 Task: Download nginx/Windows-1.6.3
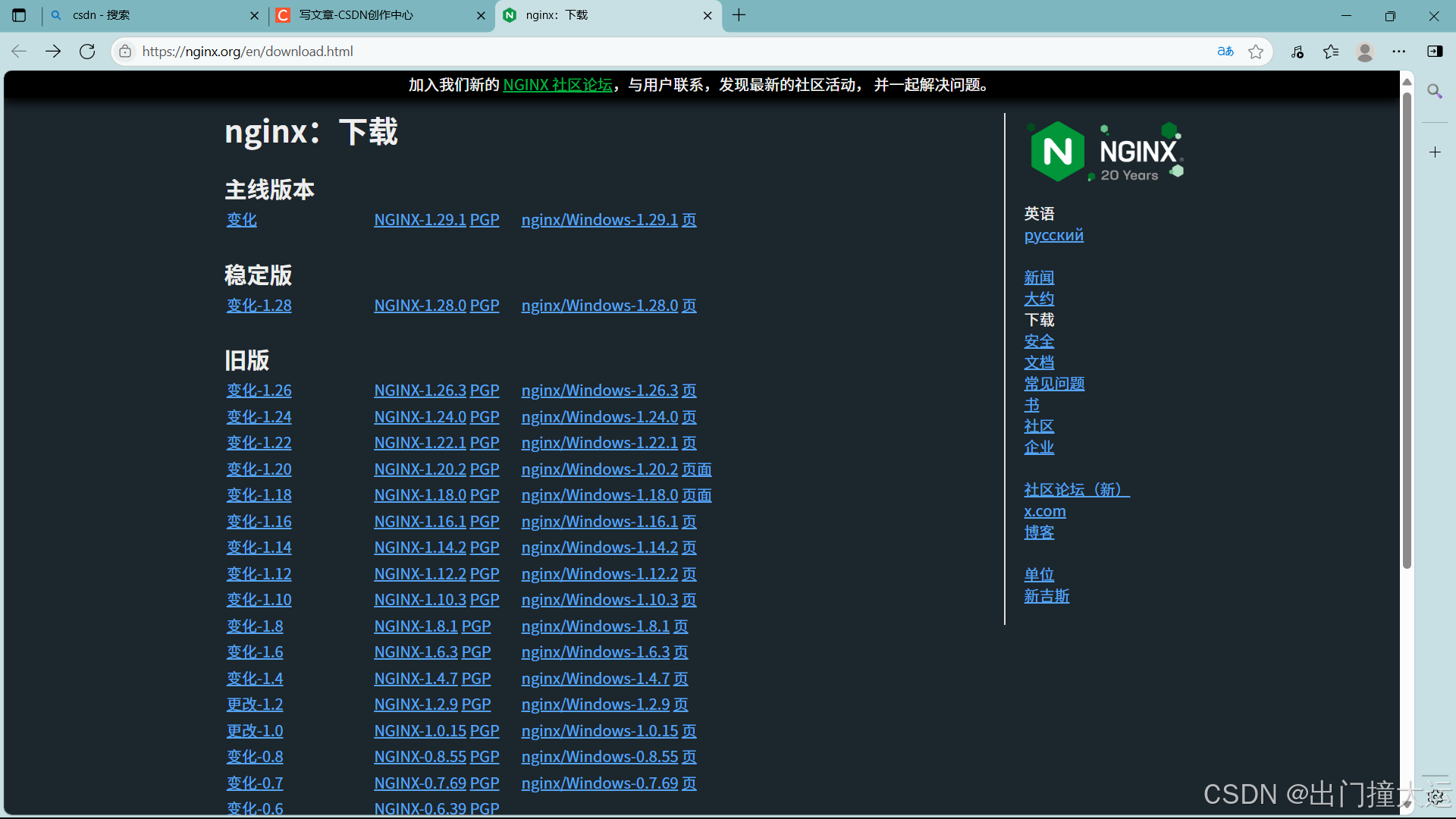[x=596, y=652]
